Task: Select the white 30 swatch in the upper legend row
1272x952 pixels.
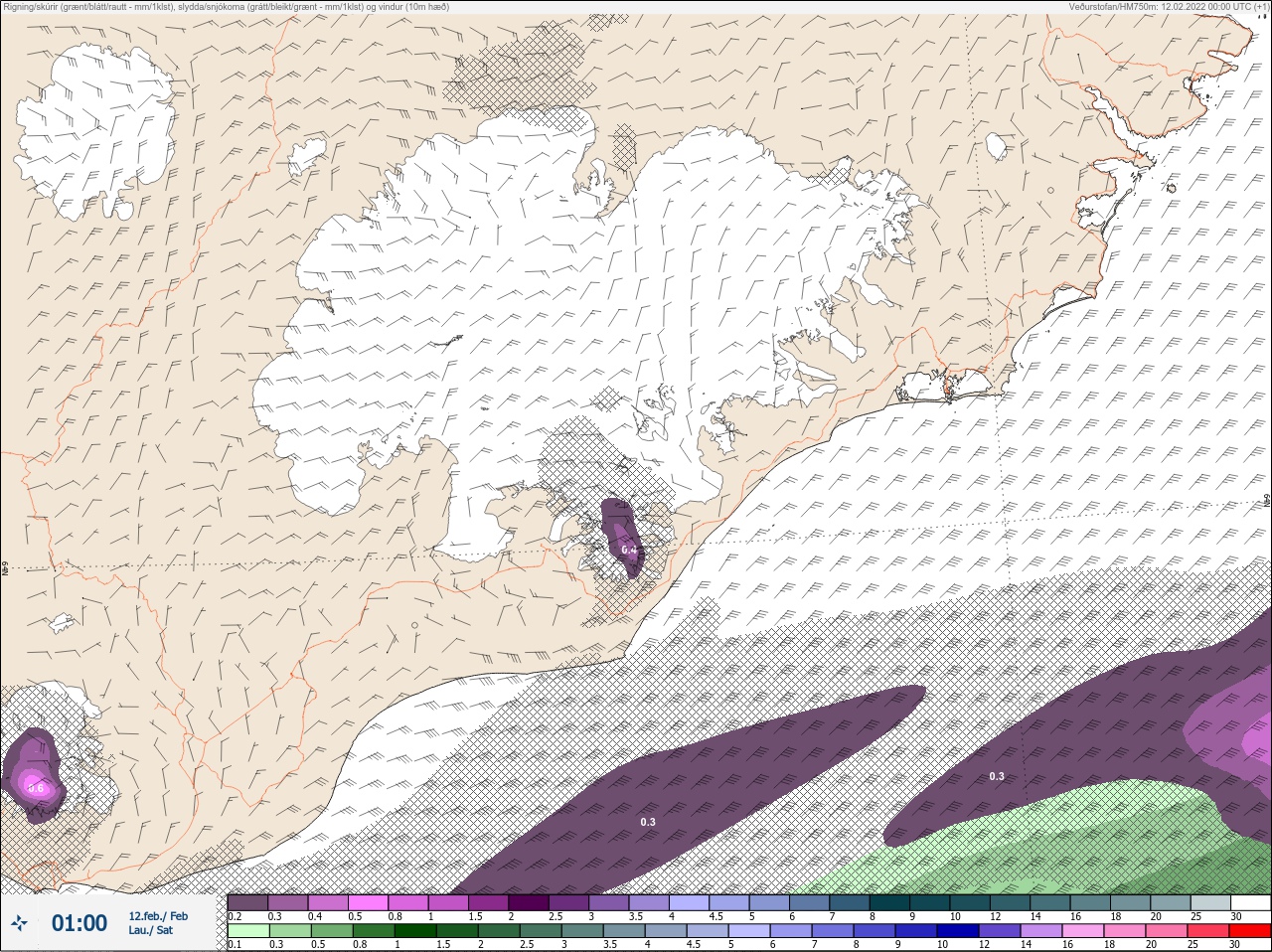Action: click(1249, 902)
